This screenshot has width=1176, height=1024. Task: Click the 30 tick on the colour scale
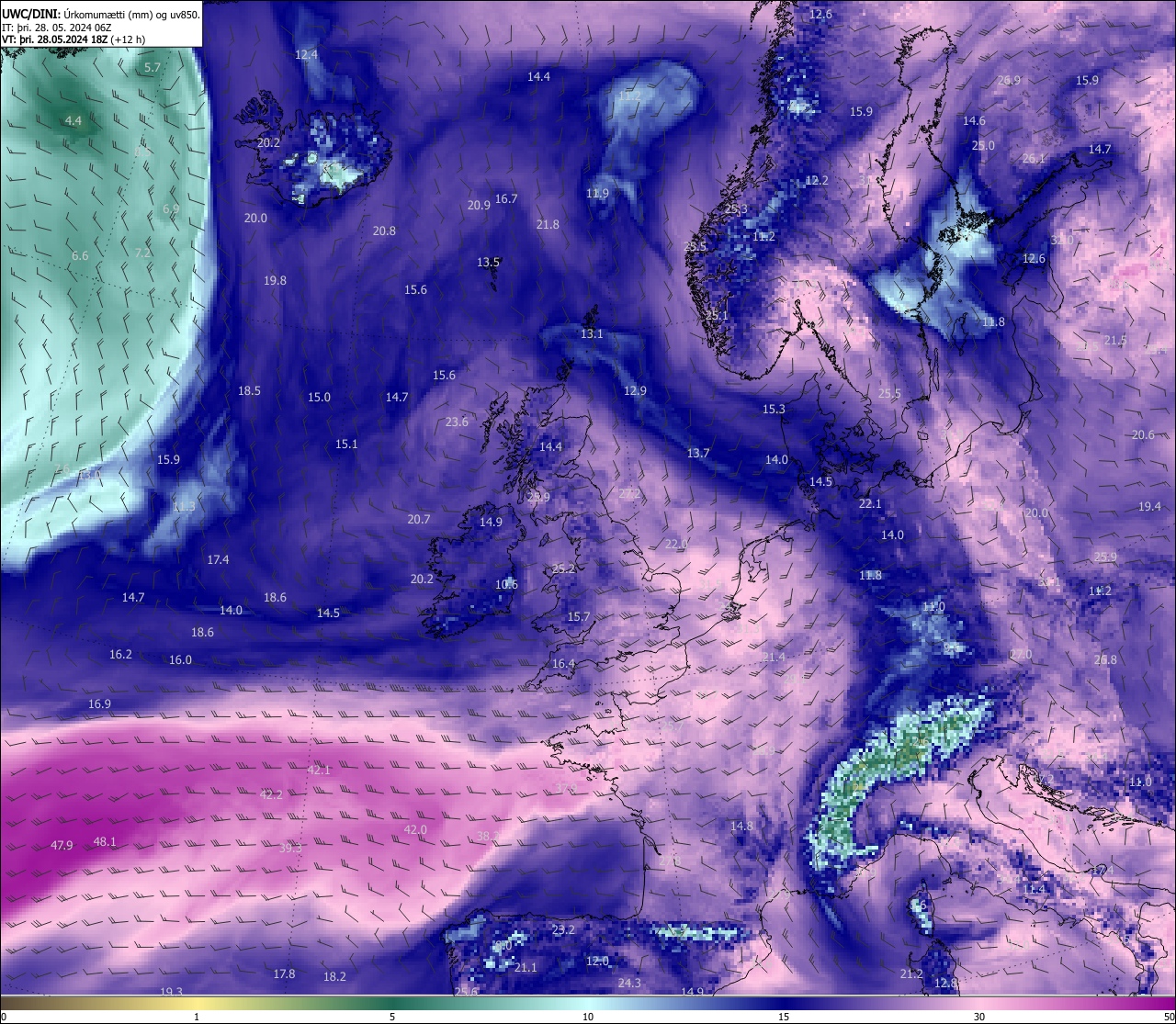point(979,1017)
